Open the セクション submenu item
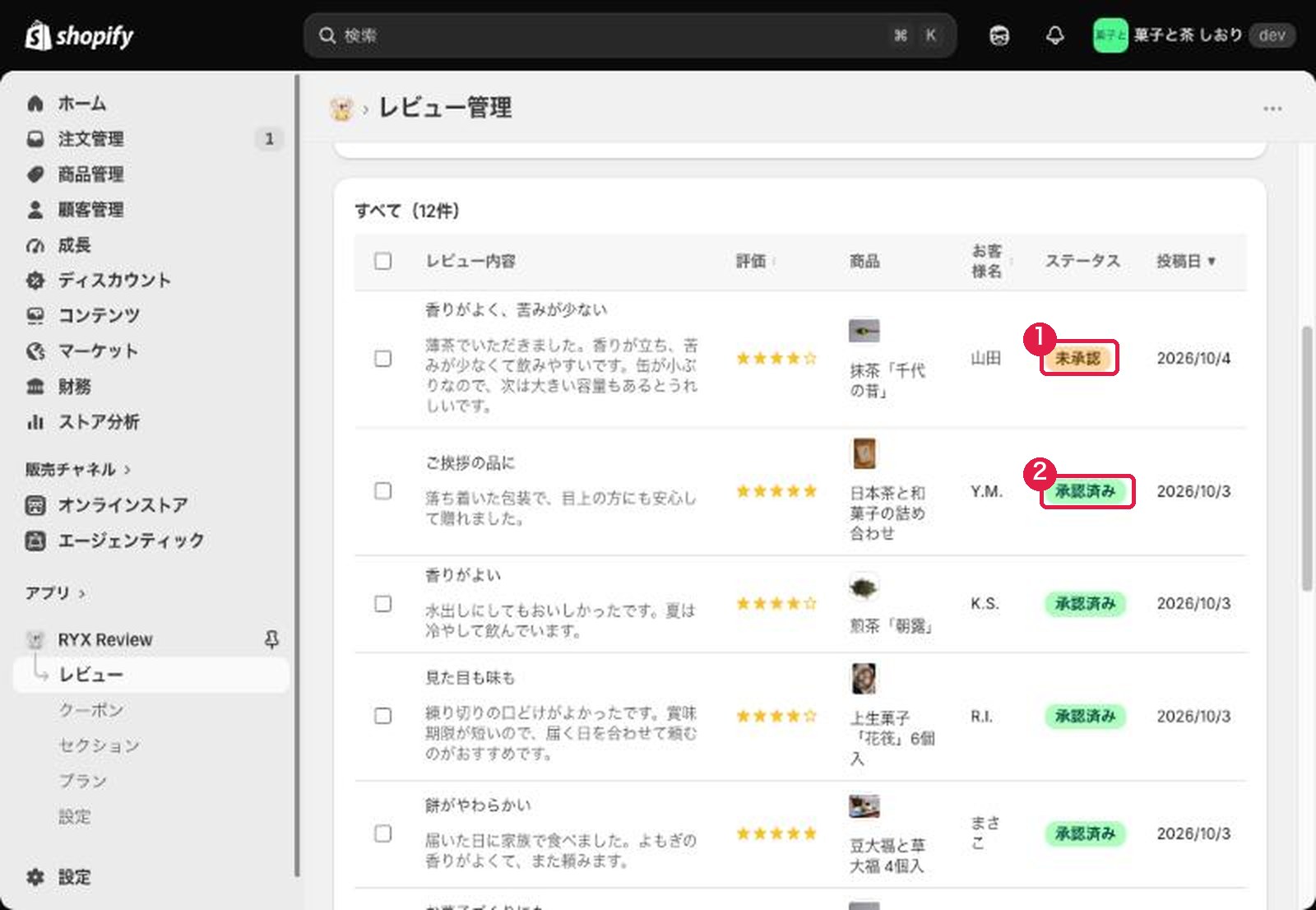1316x910 pixels. 99,745
